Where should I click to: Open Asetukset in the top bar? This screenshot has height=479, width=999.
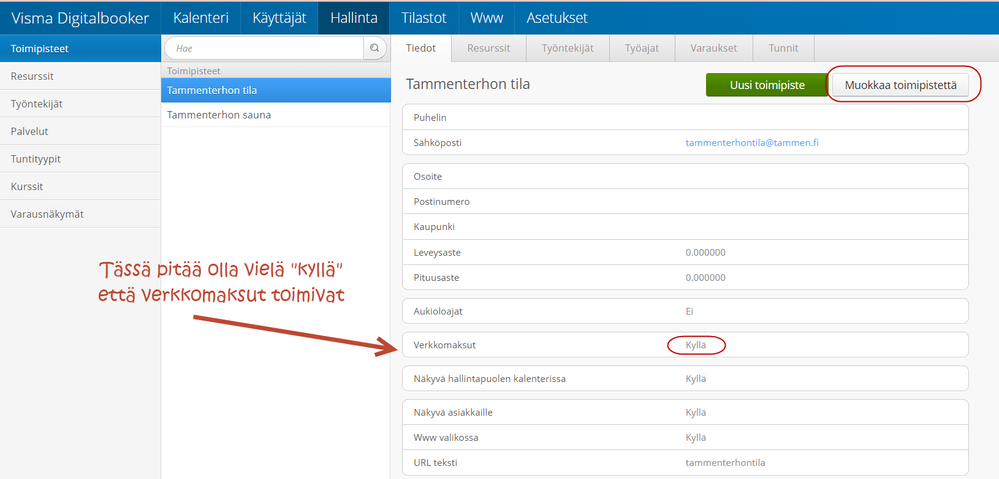pyautogui.click(x=557, y=18)
